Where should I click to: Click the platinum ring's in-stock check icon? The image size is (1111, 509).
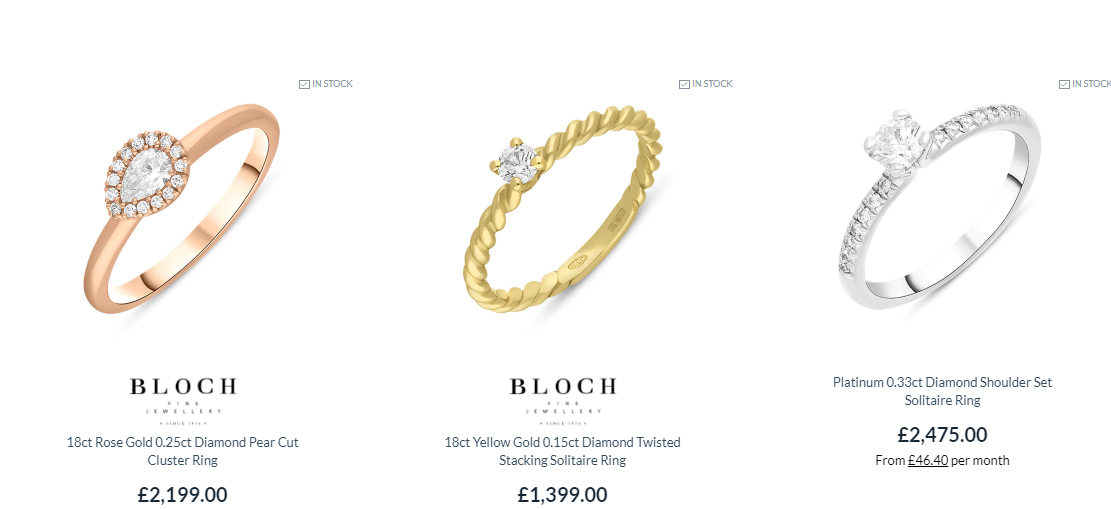[1064, 84]
